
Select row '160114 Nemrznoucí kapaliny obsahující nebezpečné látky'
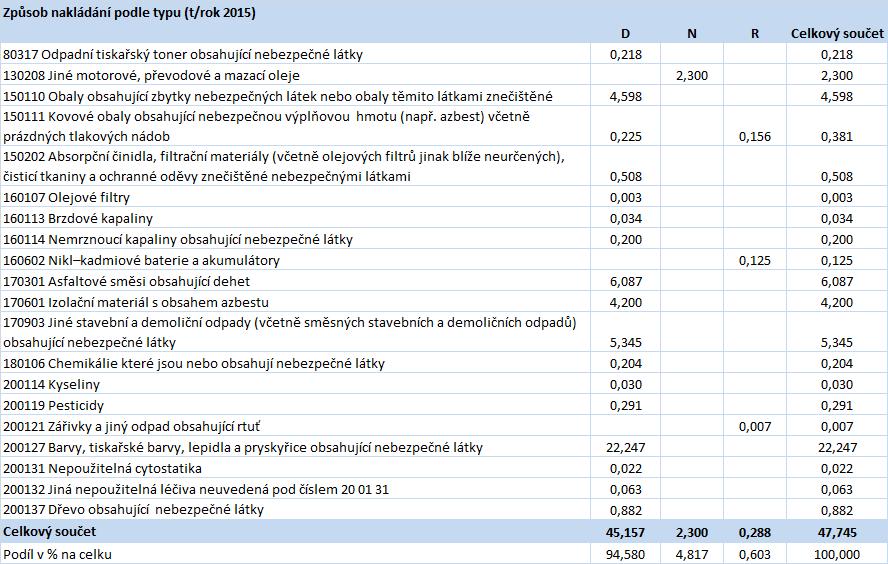click(444, 239)
